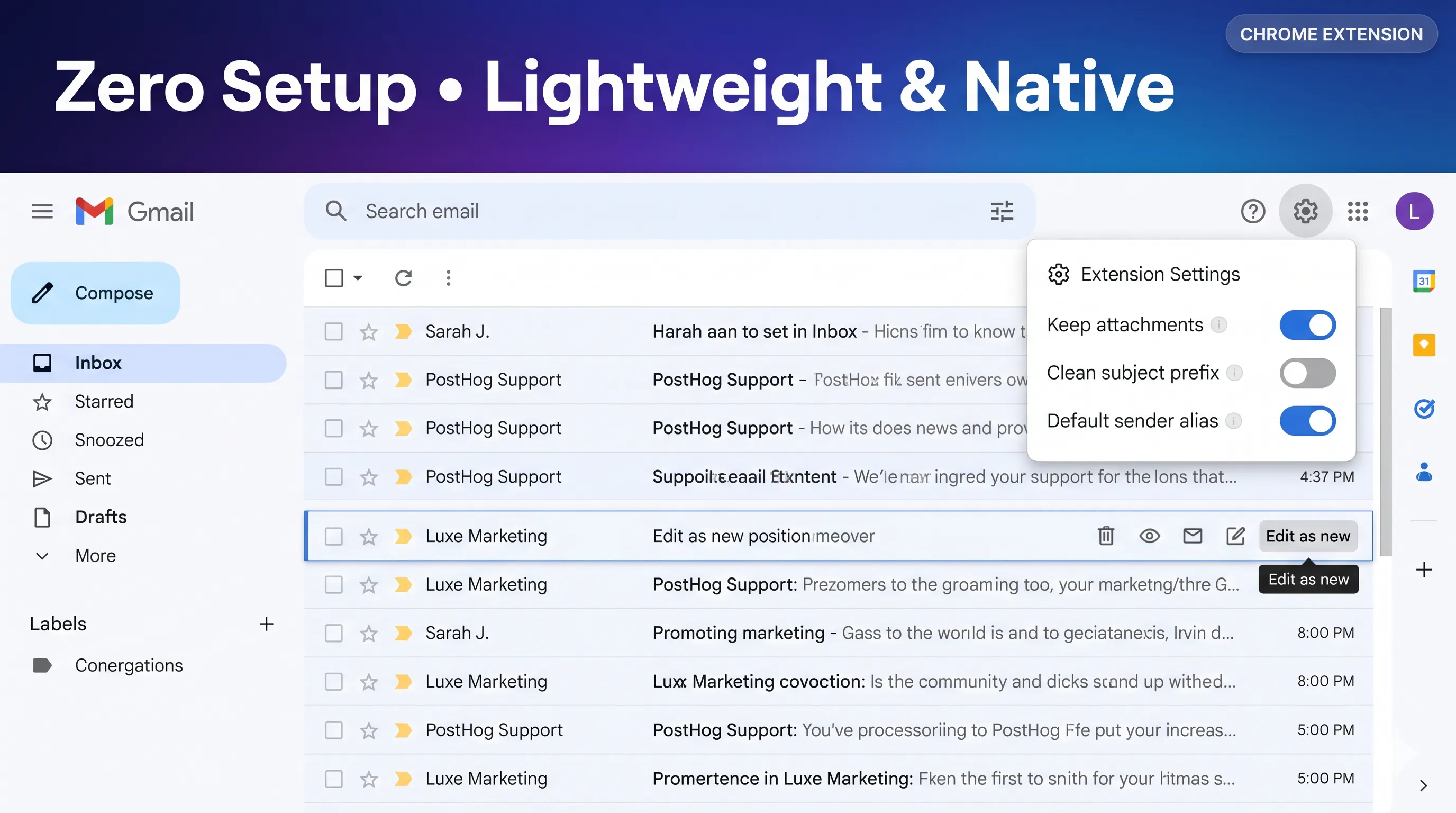Get add-ons with side panel plus

click(x=1424, y=570)
